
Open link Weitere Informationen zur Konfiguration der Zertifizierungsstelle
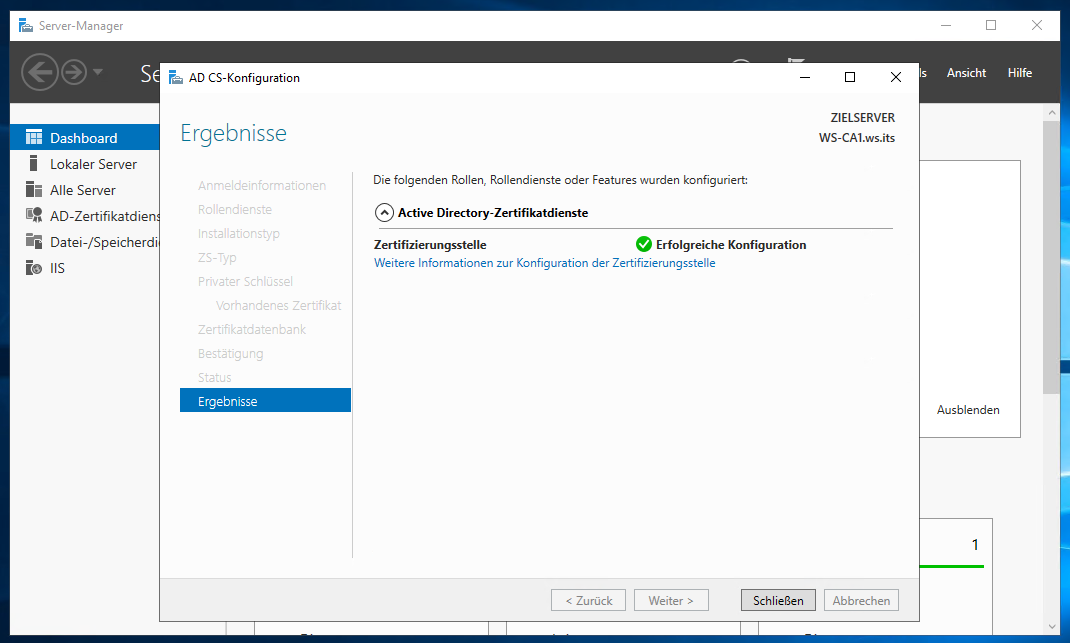545,263
